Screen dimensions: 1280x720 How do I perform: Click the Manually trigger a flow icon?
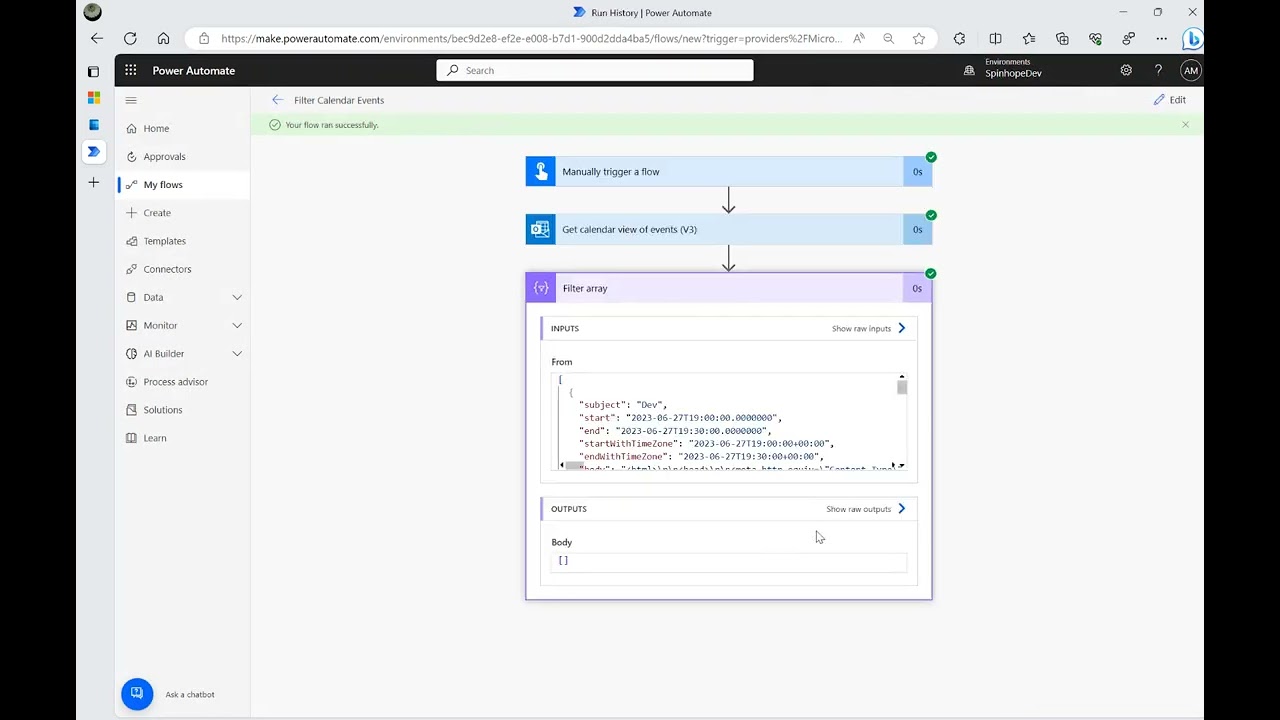pos(540,171)
